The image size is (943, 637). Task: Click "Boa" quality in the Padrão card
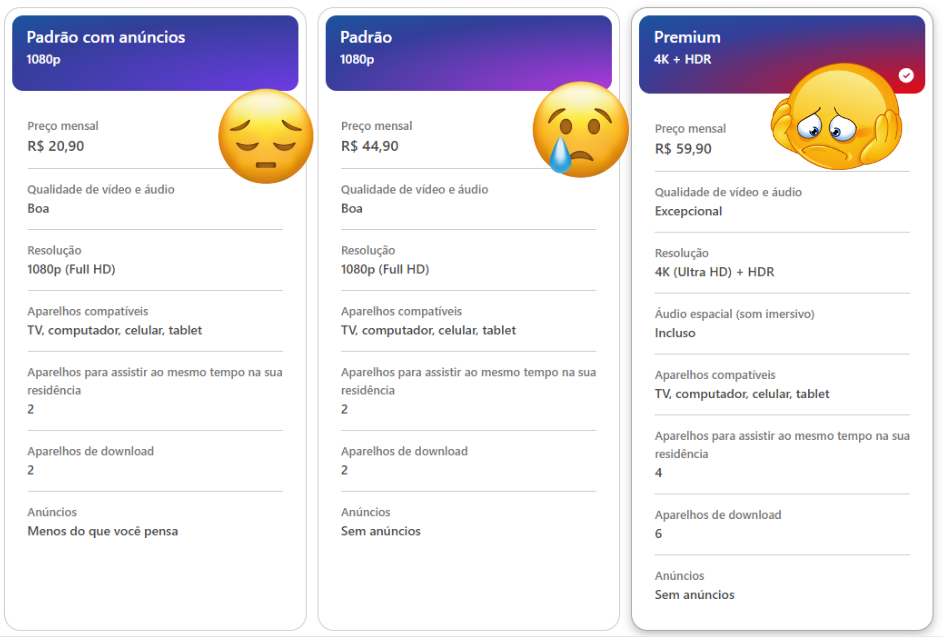click(x=351, y=208)
